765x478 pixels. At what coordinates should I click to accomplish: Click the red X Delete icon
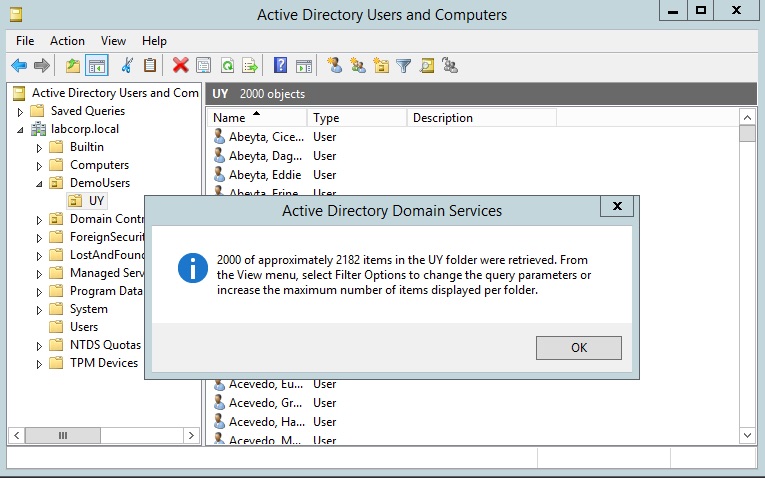pyautogui.click(x=181, y=65)
